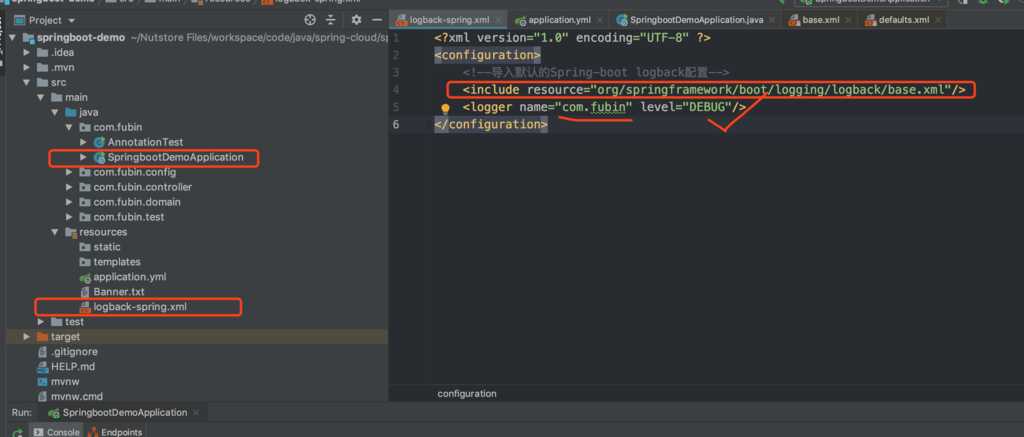This screenshot has width=1024, height=437.
Task: Expand the com.fubin.test package
Action: click(69, 217)
